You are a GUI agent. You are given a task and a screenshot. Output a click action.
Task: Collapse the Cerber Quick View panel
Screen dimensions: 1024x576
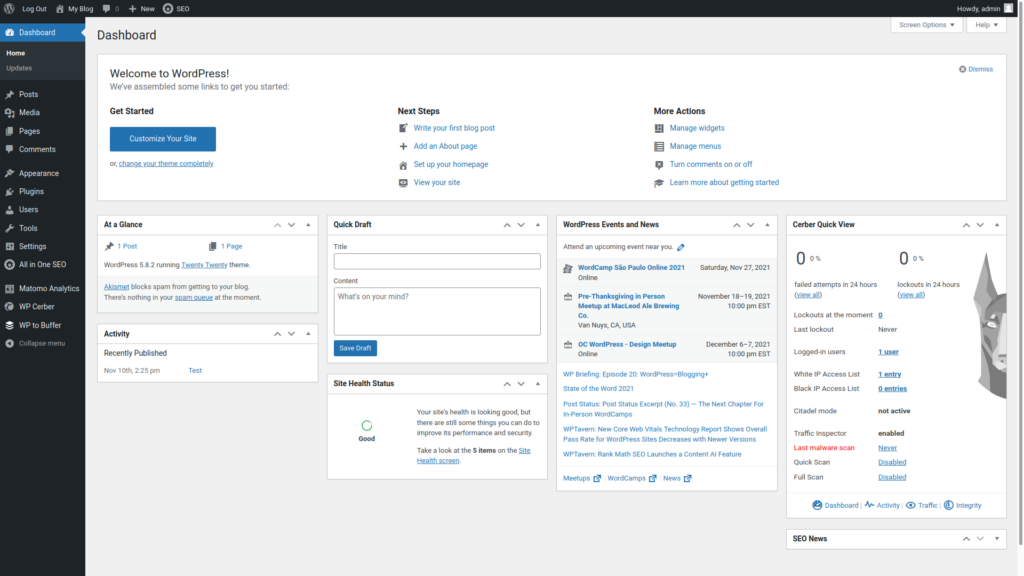click(997, 225)
